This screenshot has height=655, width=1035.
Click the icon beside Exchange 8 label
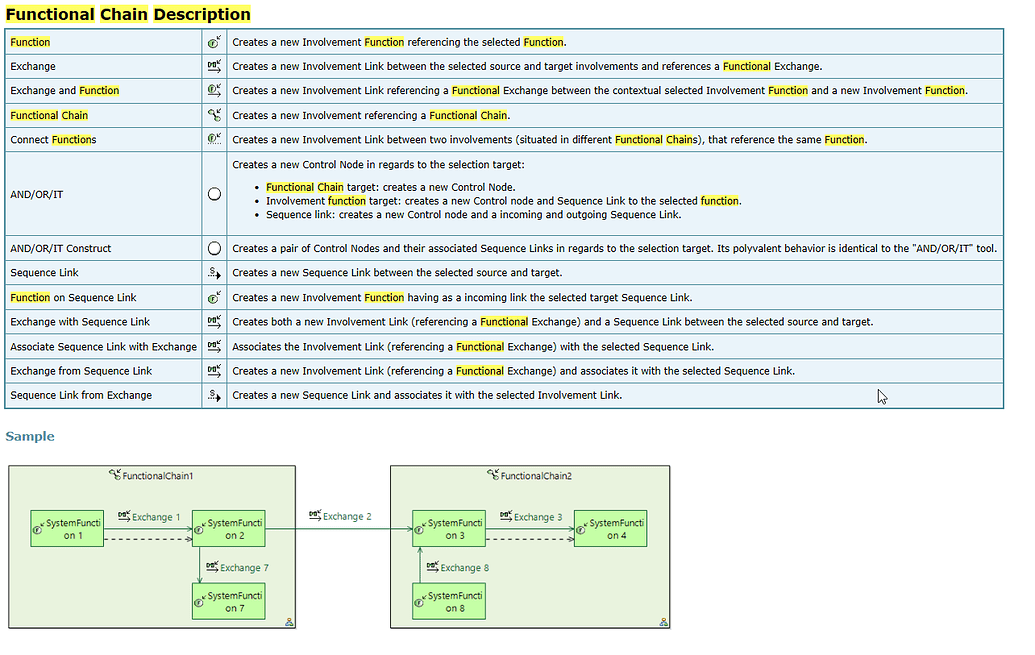432,567
